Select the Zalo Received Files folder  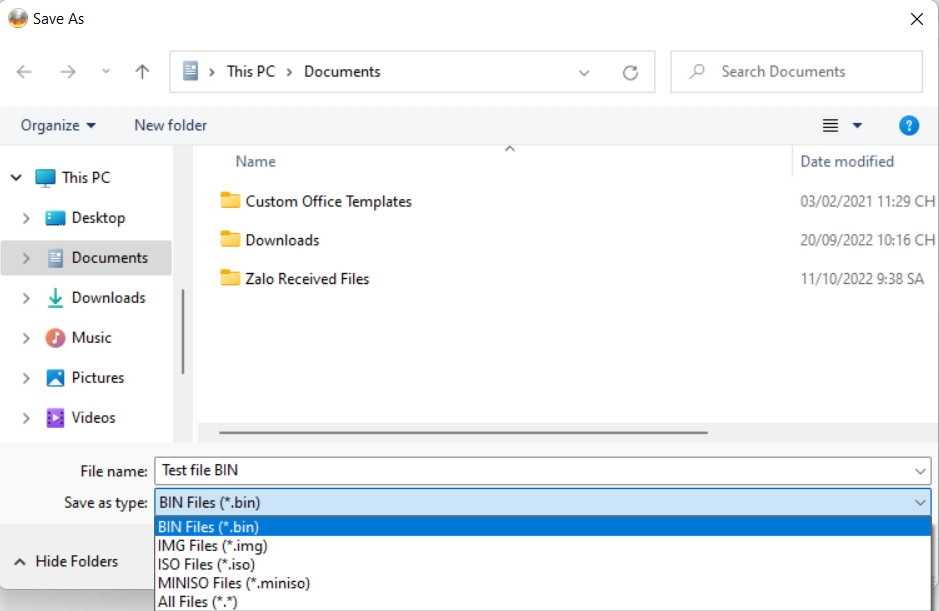coord(307,279)
